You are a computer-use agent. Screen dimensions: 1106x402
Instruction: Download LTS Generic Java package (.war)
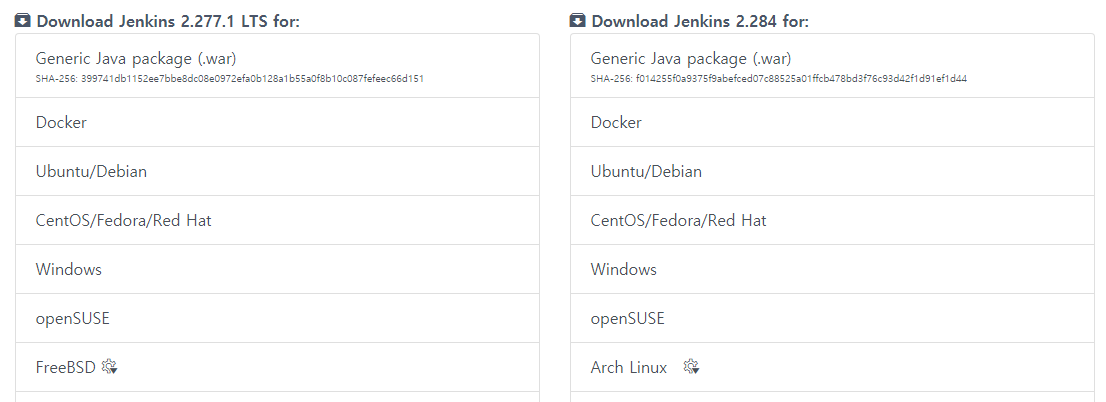tap(277, 66)
